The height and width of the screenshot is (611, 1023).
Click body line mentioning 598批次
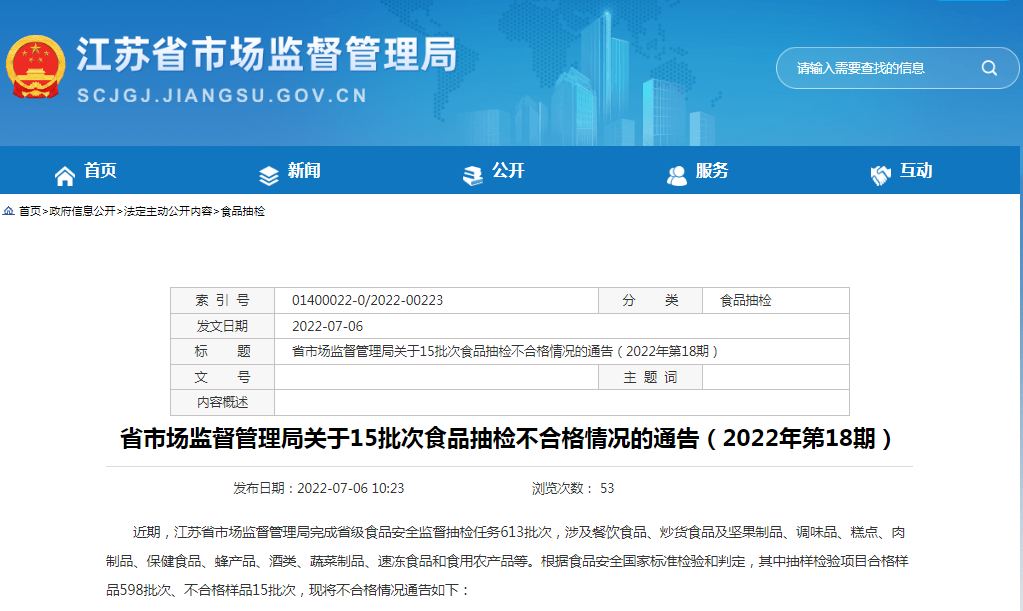(288, 590)
